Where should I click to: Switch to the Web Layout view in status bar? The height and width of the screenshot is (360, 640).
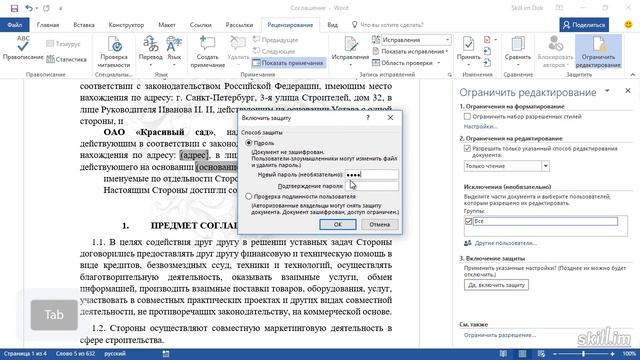coord(541,354)
